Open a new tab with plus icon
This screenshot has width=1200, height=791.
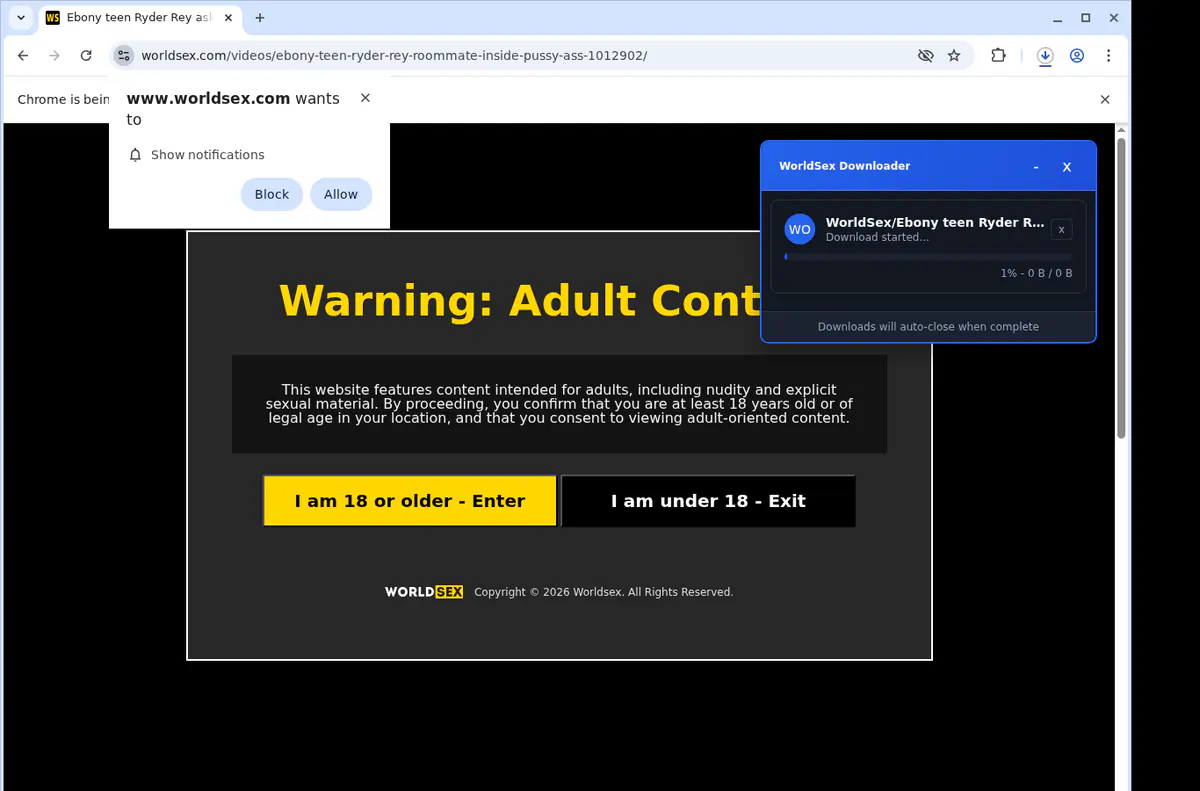point(260,18)
